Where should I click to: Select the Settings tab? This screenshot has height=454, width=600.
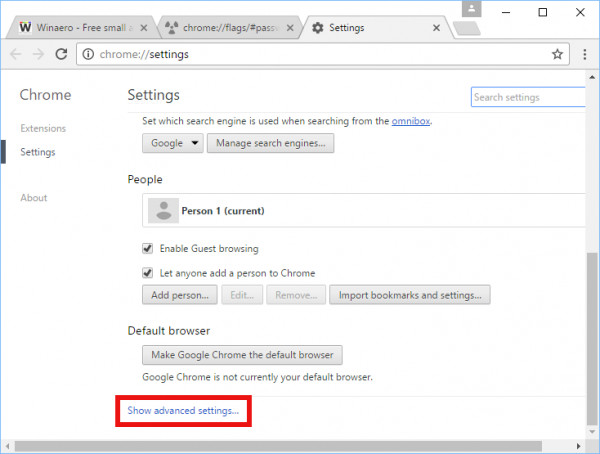click(377, 28)
